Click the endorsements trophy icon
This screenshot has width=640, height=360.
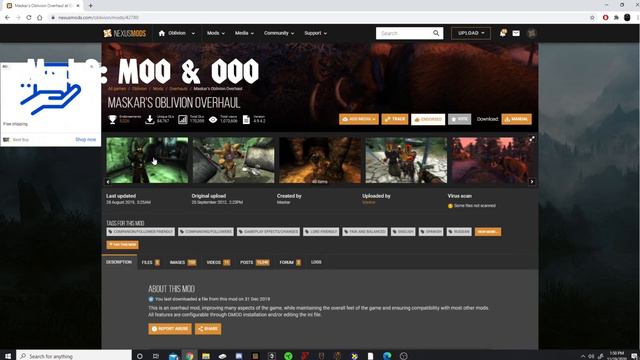tap(112, 119)
